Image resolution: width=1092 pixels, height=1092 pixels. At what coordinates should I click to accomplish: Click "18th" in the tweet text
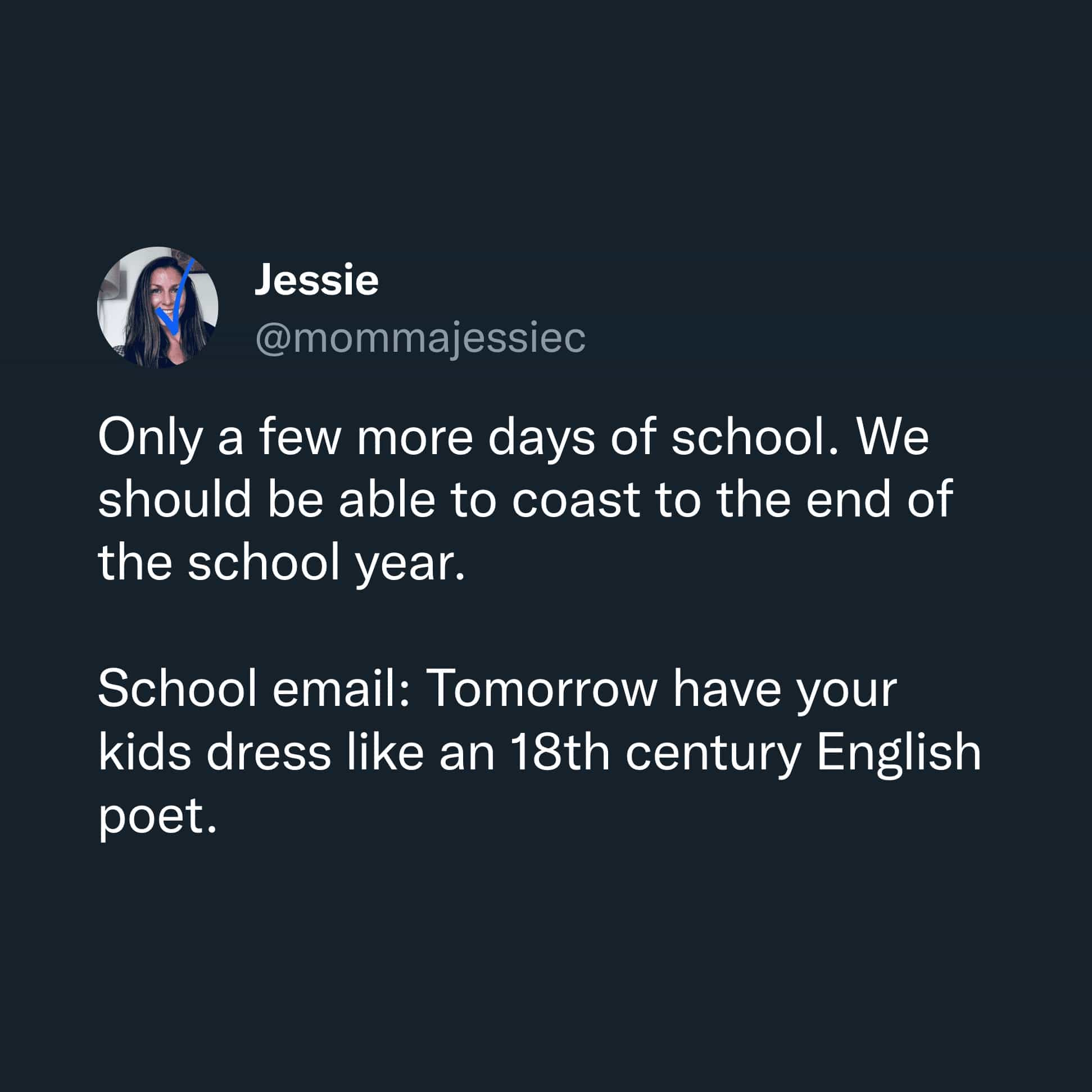pyautogui.click(x=560, y=753)
